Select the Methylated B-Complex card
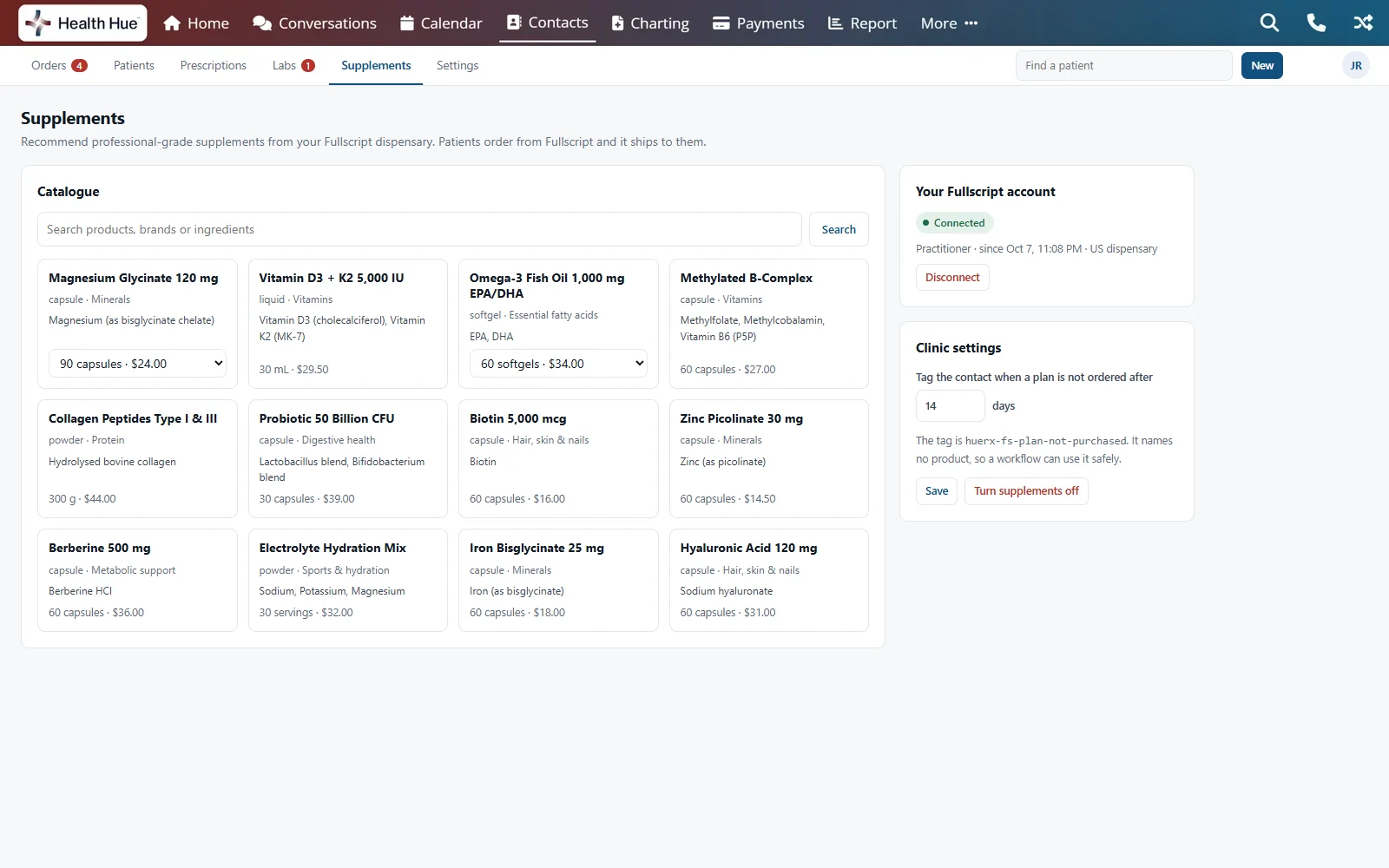Viewport: 1389px width, 868px height. tap(769, 324)
